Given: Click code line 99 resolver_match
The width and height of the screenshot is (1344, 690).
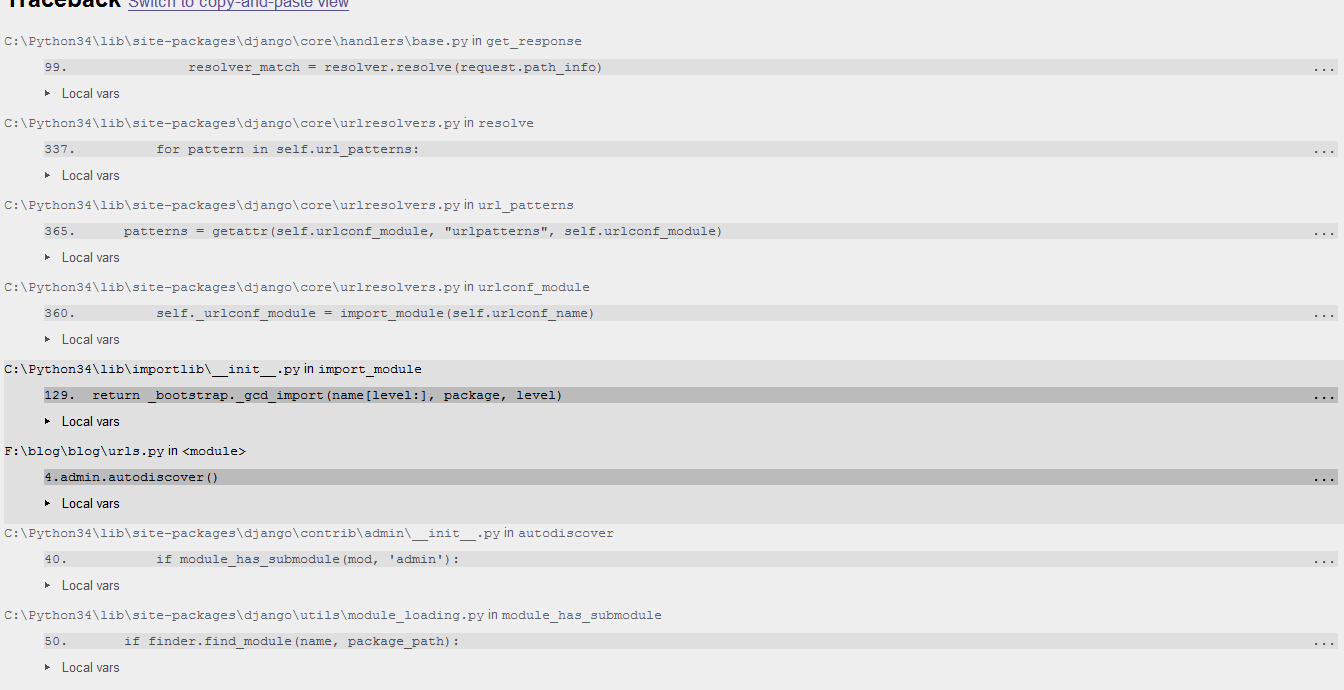Looking at the screenshot, I should click(395, 67).
